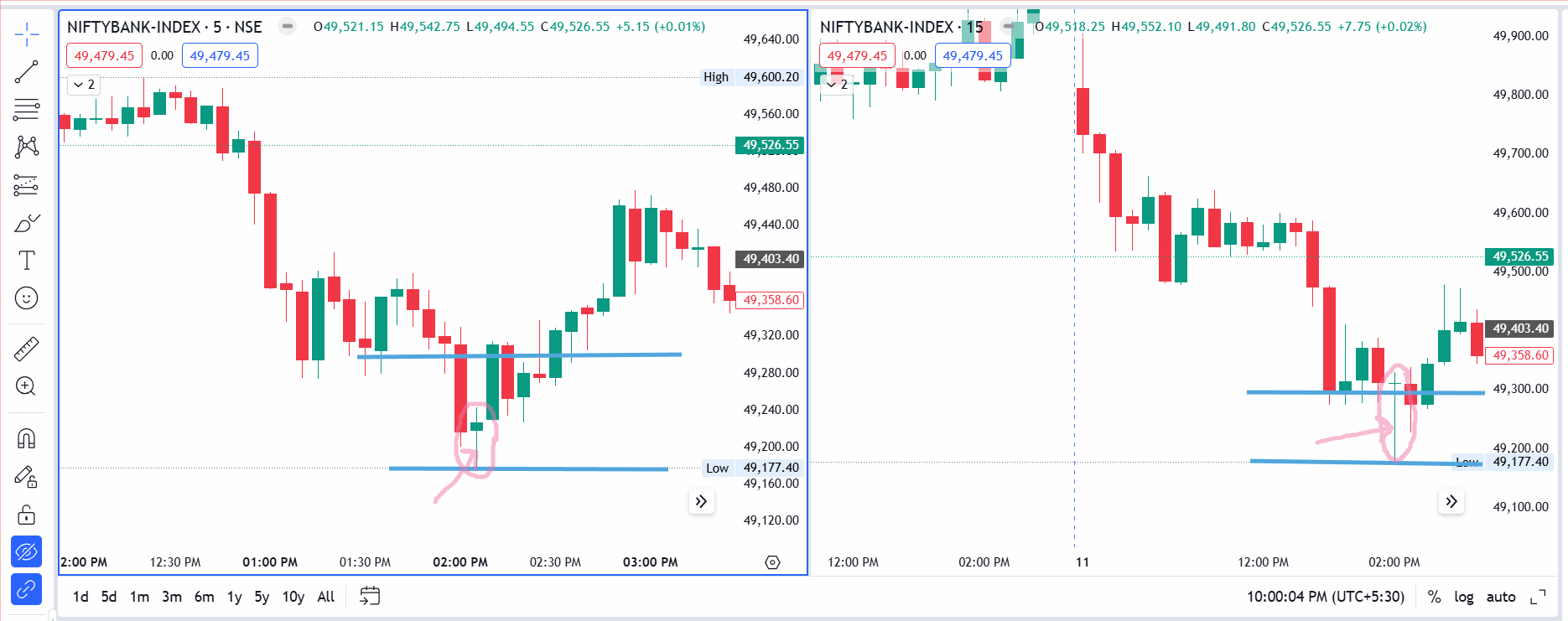Select lower blue horizontal line on left chart
Screen dimensions: 1568x621
(528, 468)
